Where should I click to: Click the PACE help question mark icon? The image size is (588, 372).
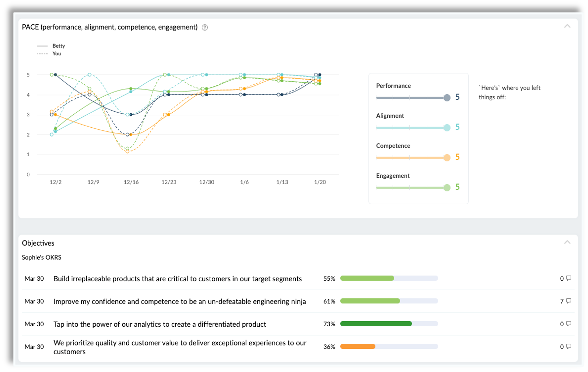[x=205, y=27]
